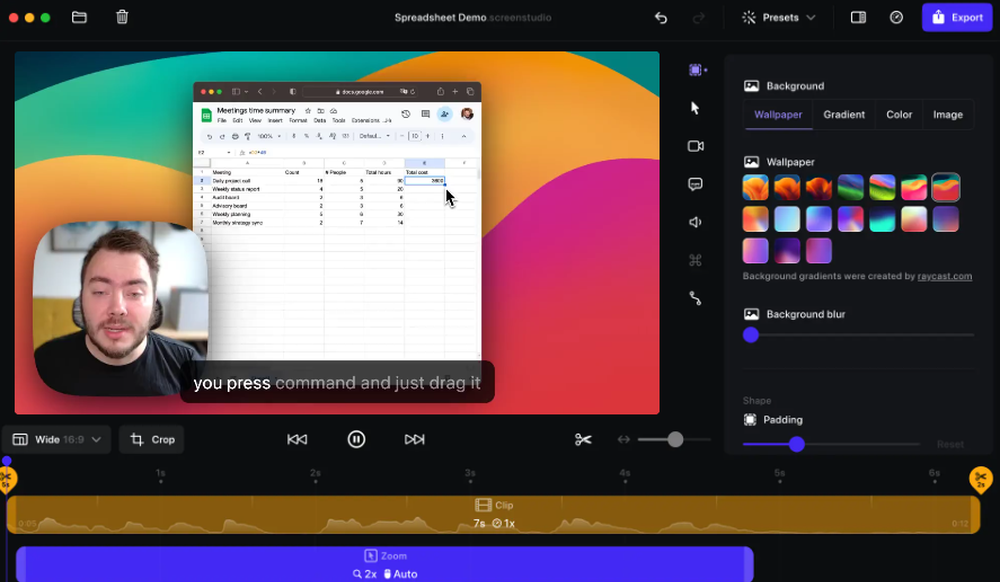Viewport: 1000px width, 582px height.
Task: Click the Padding slider handle
Action: tap(797, 444)
